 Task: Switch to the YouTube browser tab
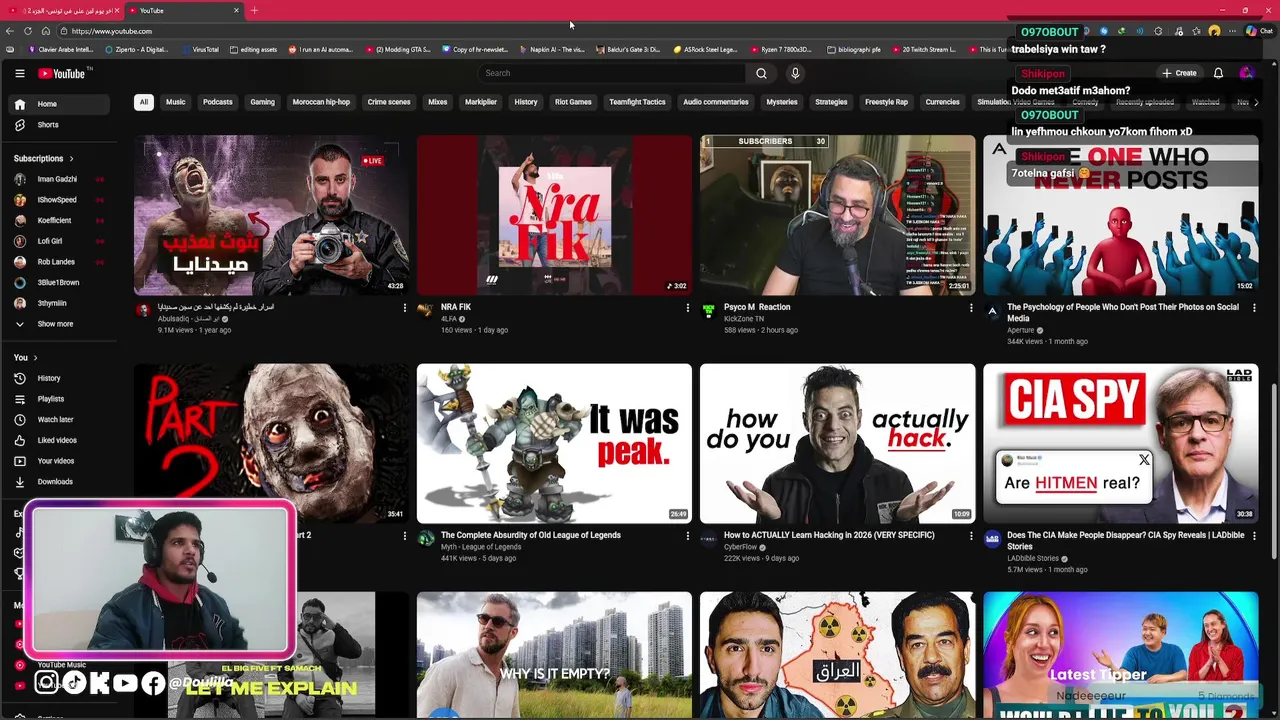tap(182, 10)
